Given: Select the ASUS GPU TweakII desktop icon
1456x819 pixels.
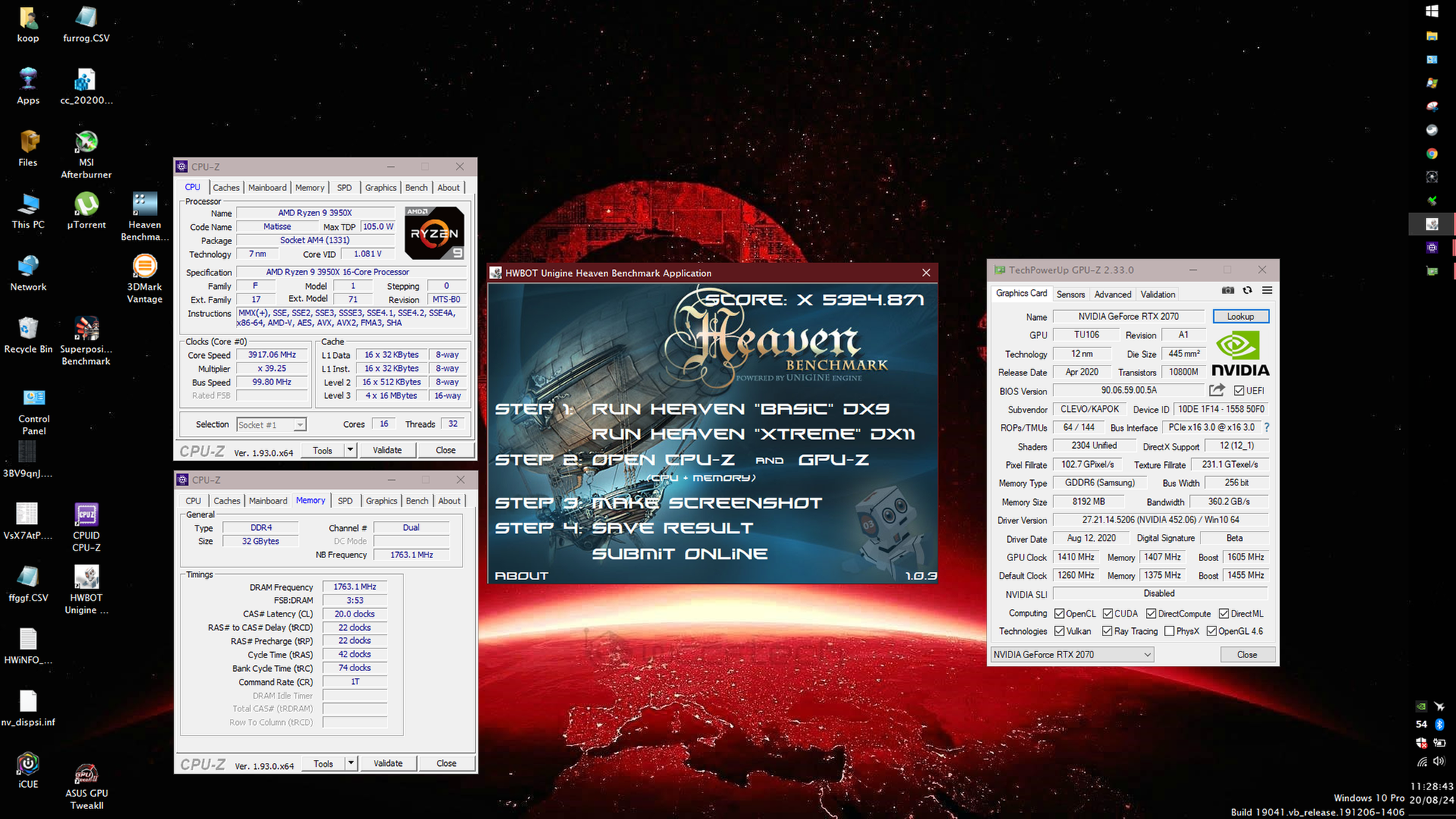Looking at the screenshot, I should tap(86, 786).
